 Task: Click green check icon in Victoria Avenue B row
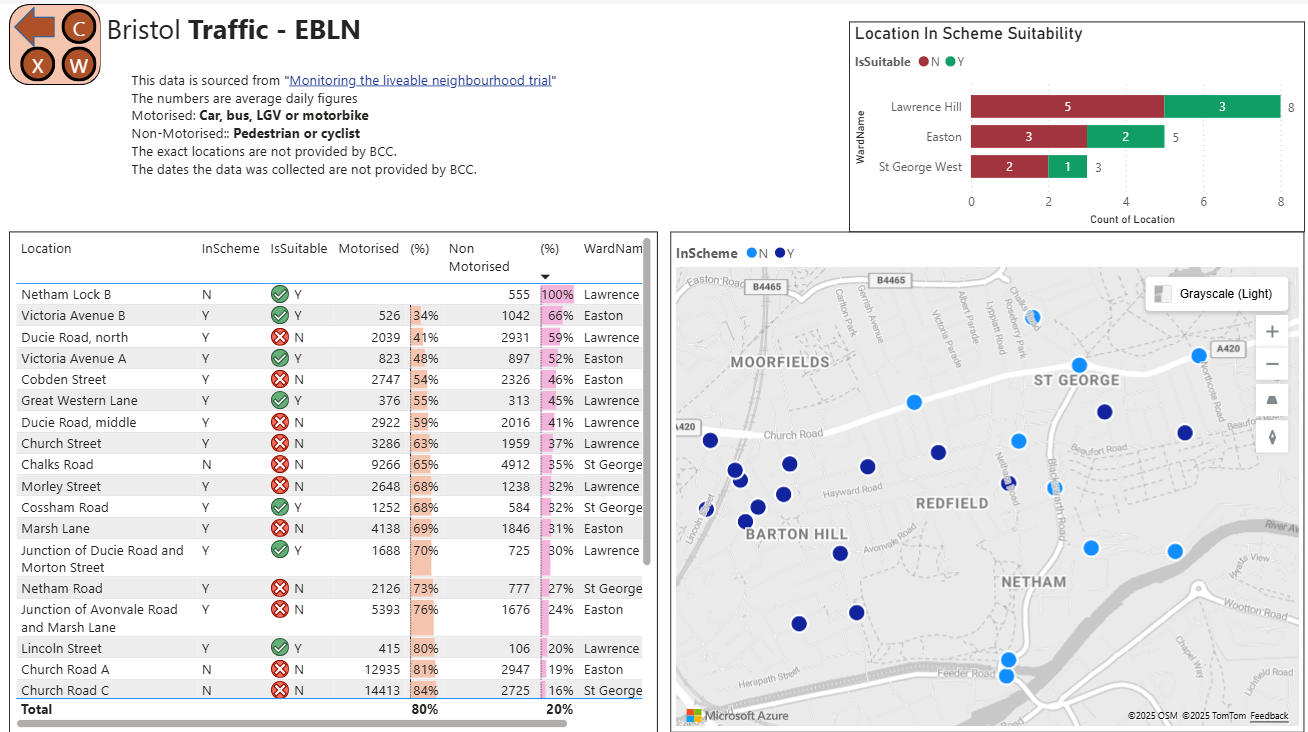pyautogui.click(x=279, y=315)
